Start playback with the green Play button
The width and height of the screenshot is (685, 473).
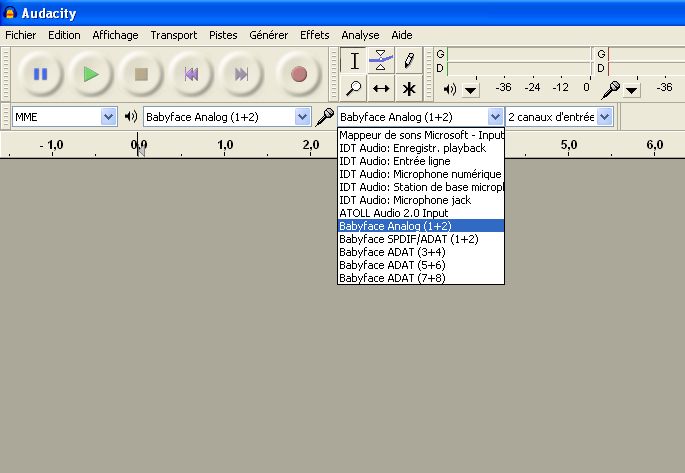coord(91,74)
